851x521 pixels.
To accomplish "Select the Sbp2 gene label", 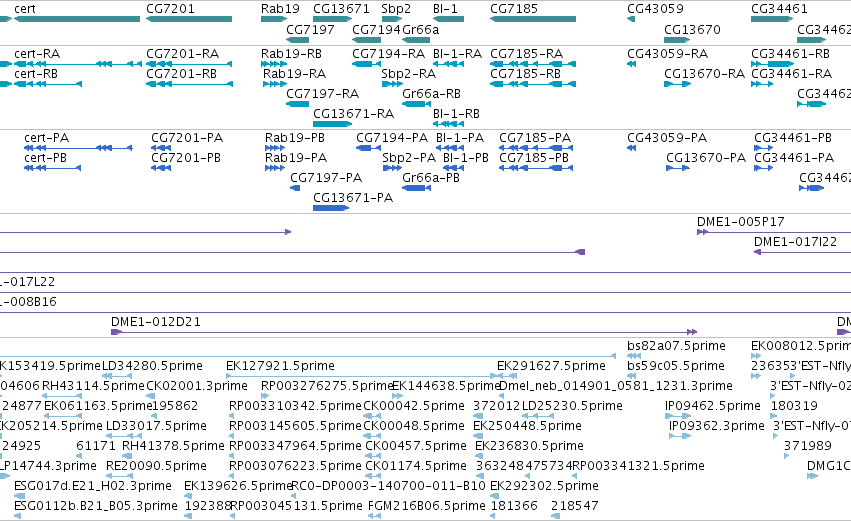I will 396,9.
